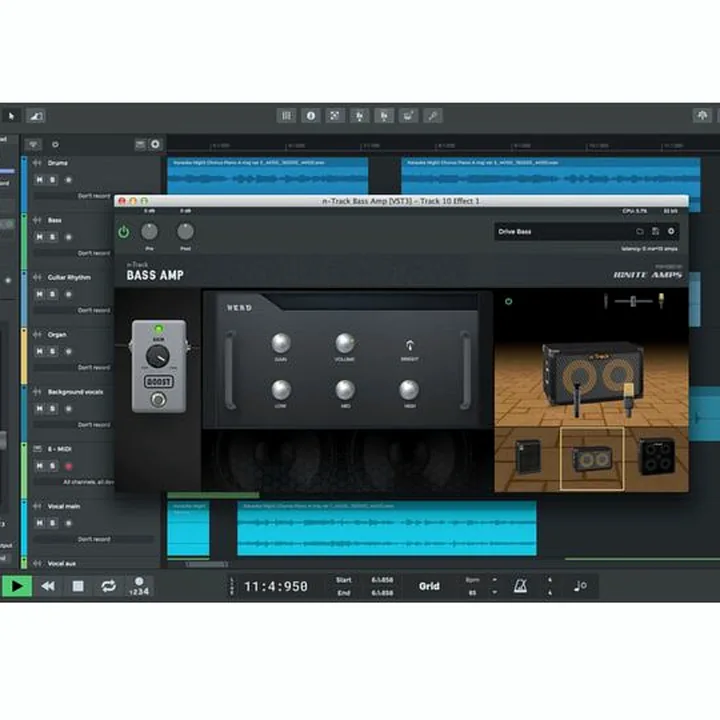This screenshot has width=720, height=720.
Task: Toggle loop playback
Action: (x=108, y=586)
